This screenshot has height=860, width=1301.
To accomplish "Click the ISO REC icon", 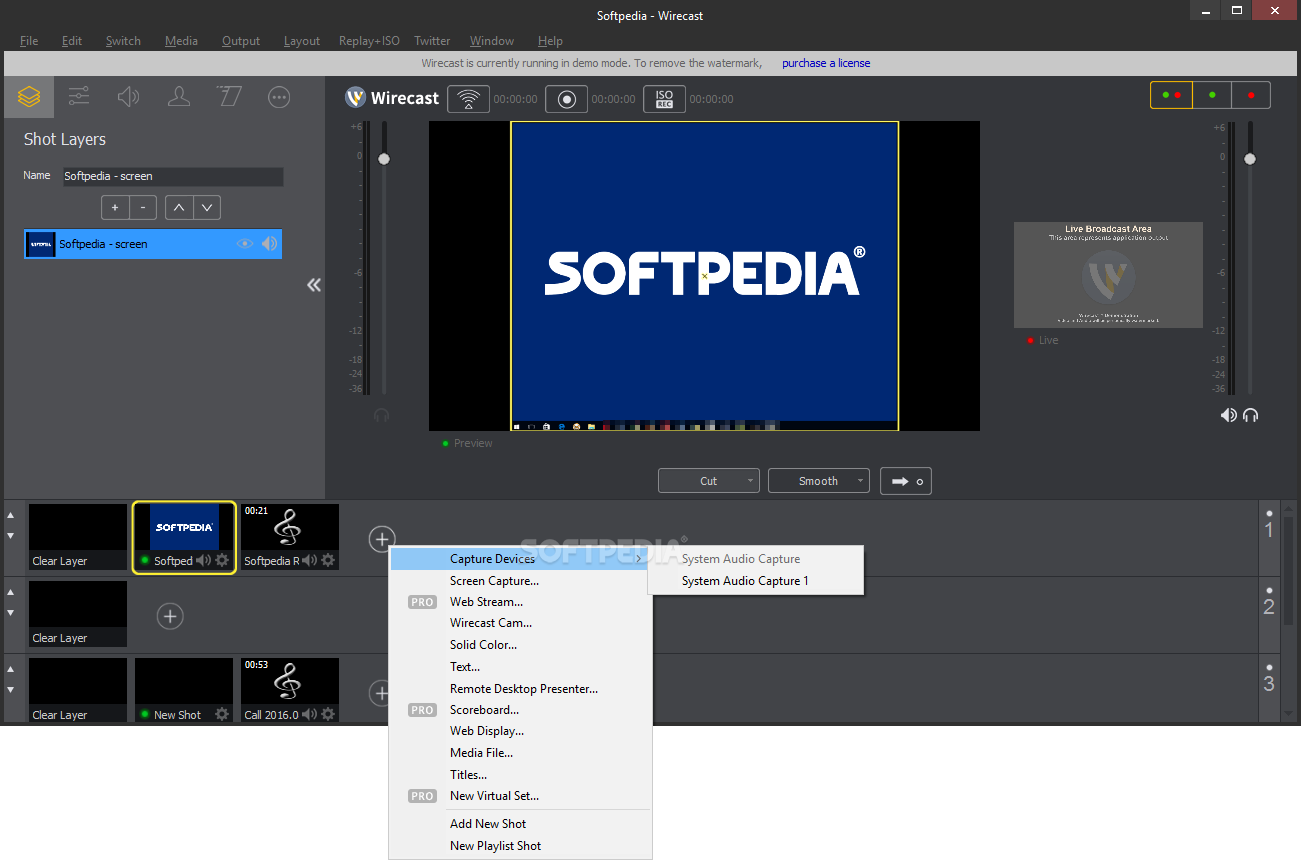I will coord(664,99).
